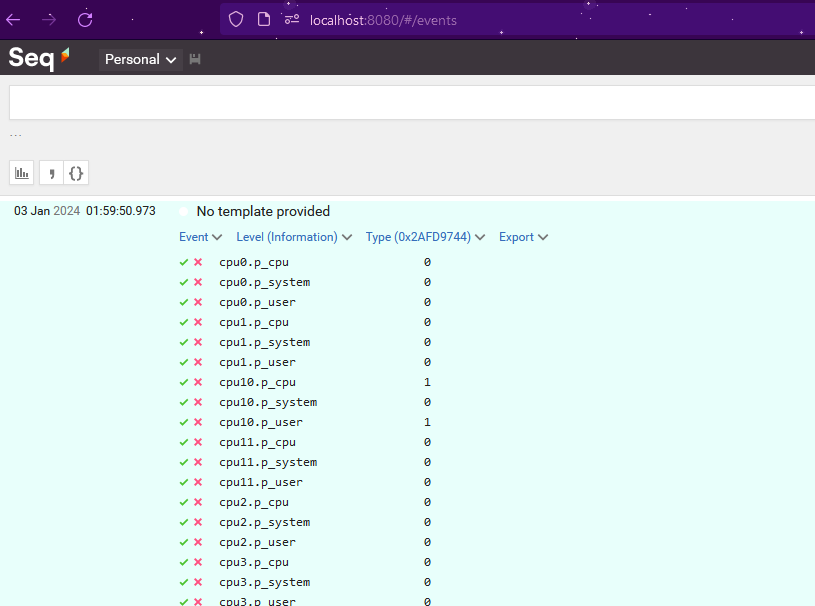Click the event timestamp 03 Jan 2024

click(x=45, y=211)
